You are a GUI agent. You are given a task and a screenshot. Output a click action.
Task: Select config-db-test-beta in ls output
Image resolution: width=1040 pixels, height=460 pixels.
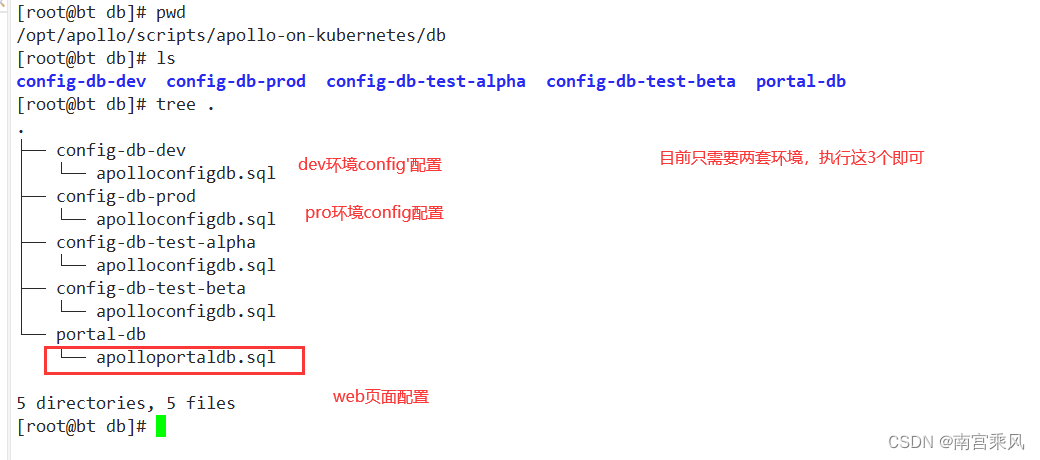(x=641, y=82)
